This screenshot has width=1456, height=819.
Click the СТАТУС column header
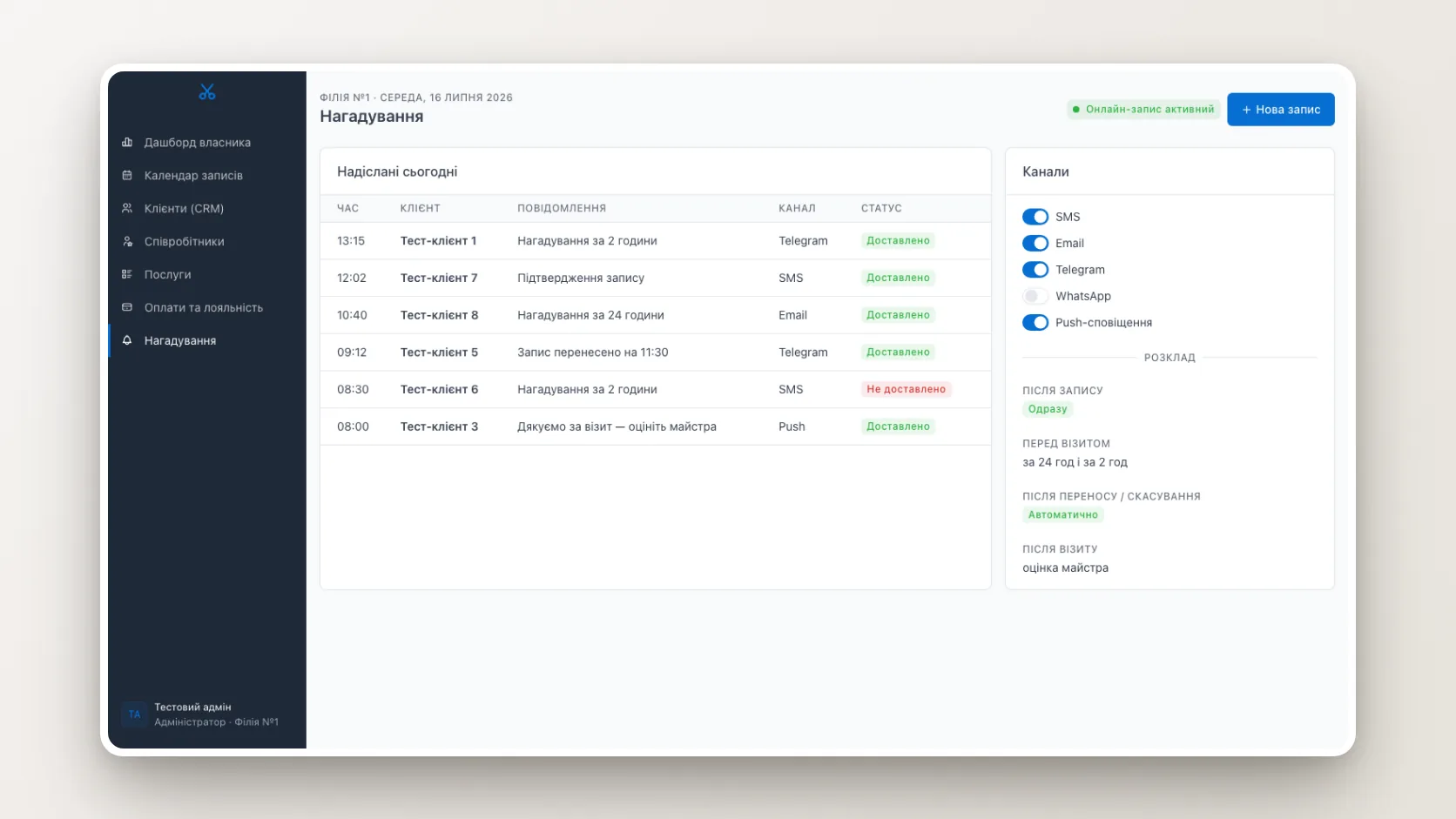click(881, 208)
